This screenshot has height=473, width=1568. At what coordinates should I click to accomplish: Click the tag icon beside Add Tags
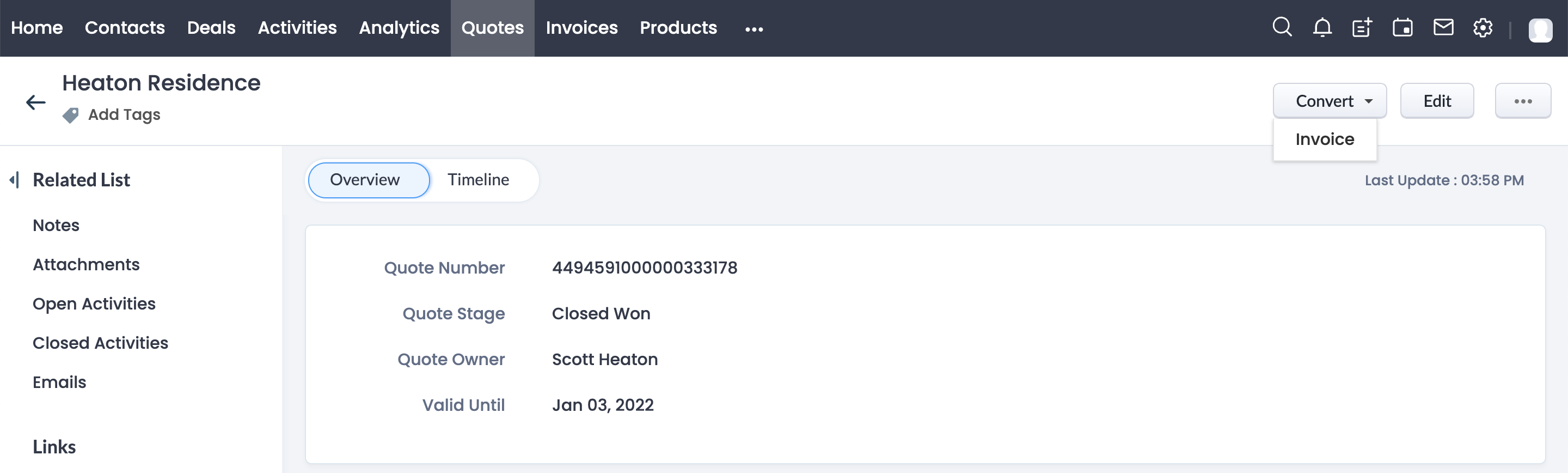[71, 114]
